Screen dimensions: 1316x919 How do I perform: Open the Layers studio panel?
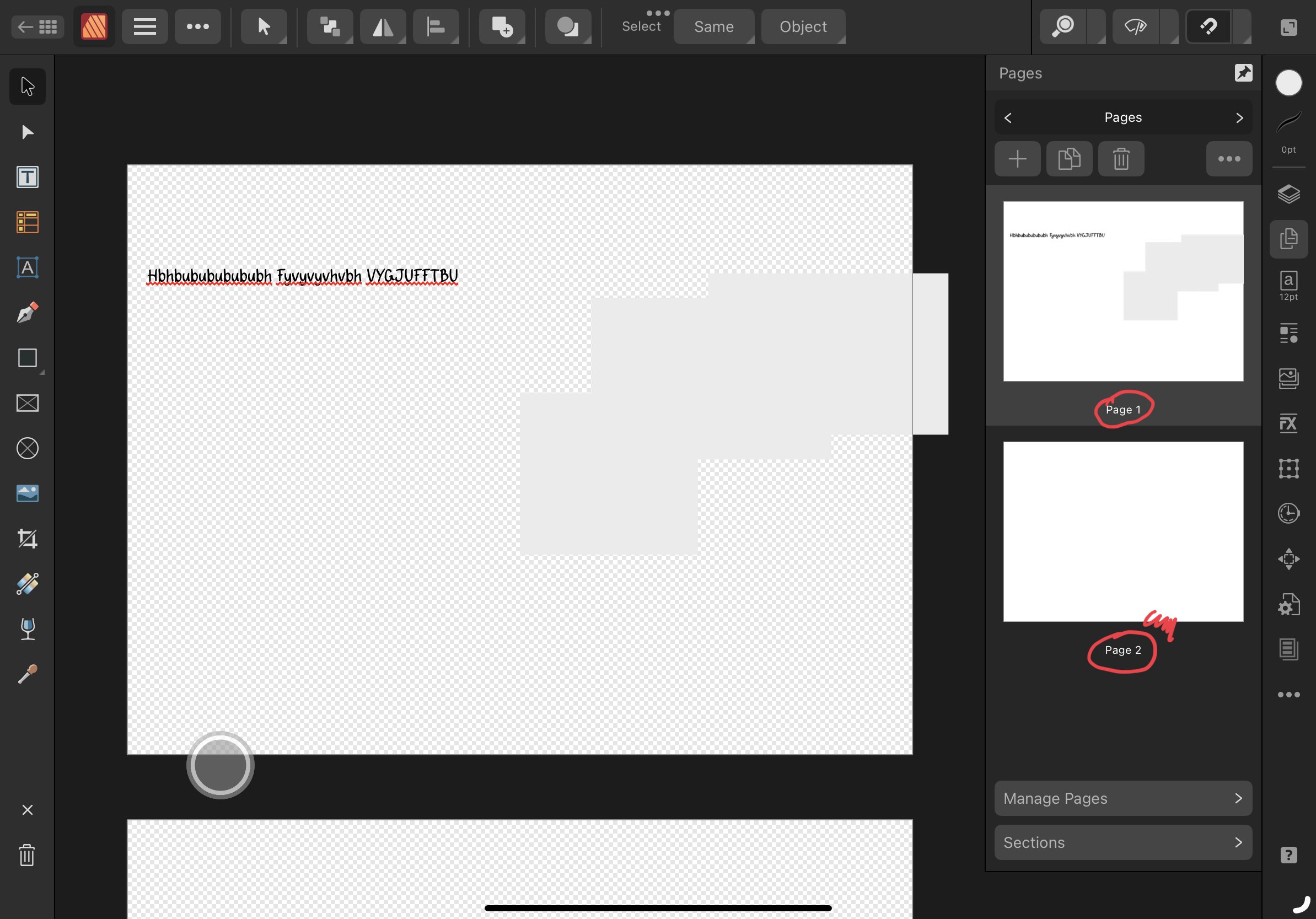(x=1288, y=194)
